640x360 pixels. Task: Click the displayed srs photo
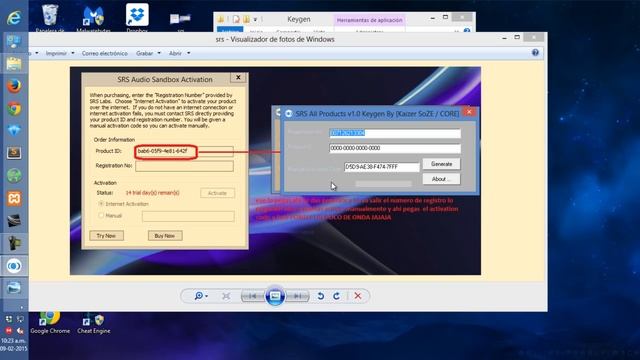pyautogui.click(x=275, y=171)
